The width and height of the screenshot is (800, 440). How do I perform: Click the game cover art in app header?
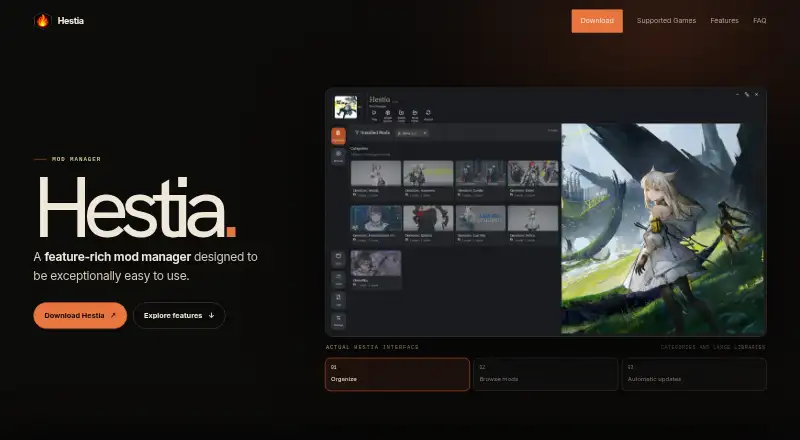pos(346,107)
